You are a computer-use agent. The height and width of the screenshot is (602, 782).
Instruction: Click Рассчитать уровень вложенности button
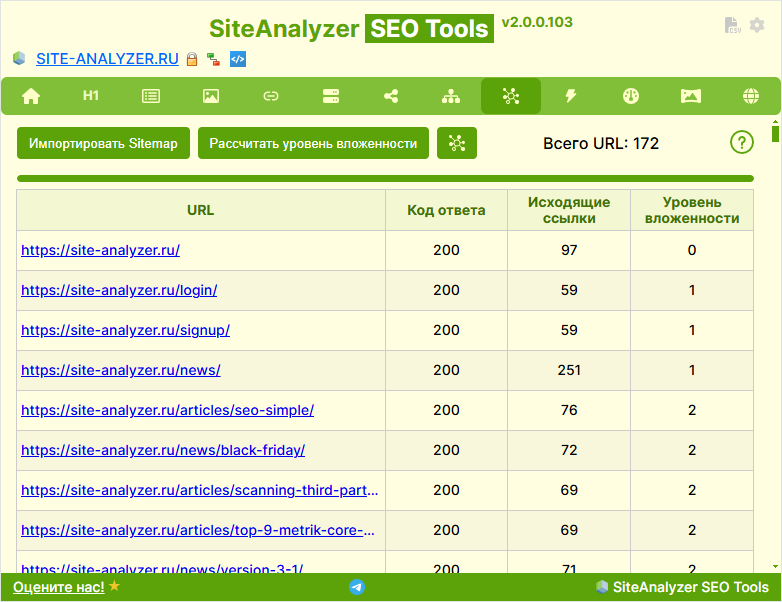coord(313,143)
